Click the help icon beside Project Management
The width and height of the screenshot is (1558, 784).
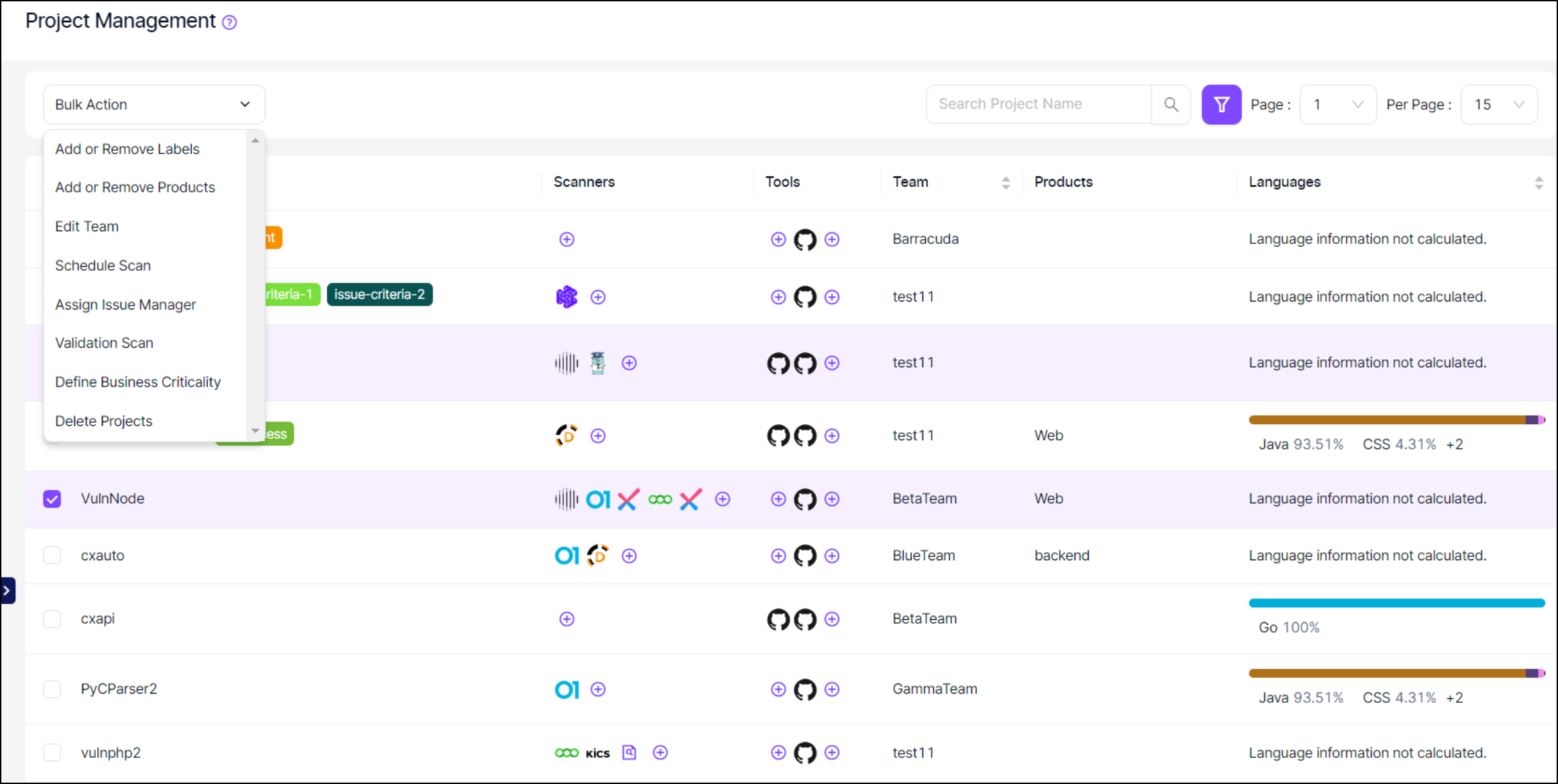(x=229, y=22)
